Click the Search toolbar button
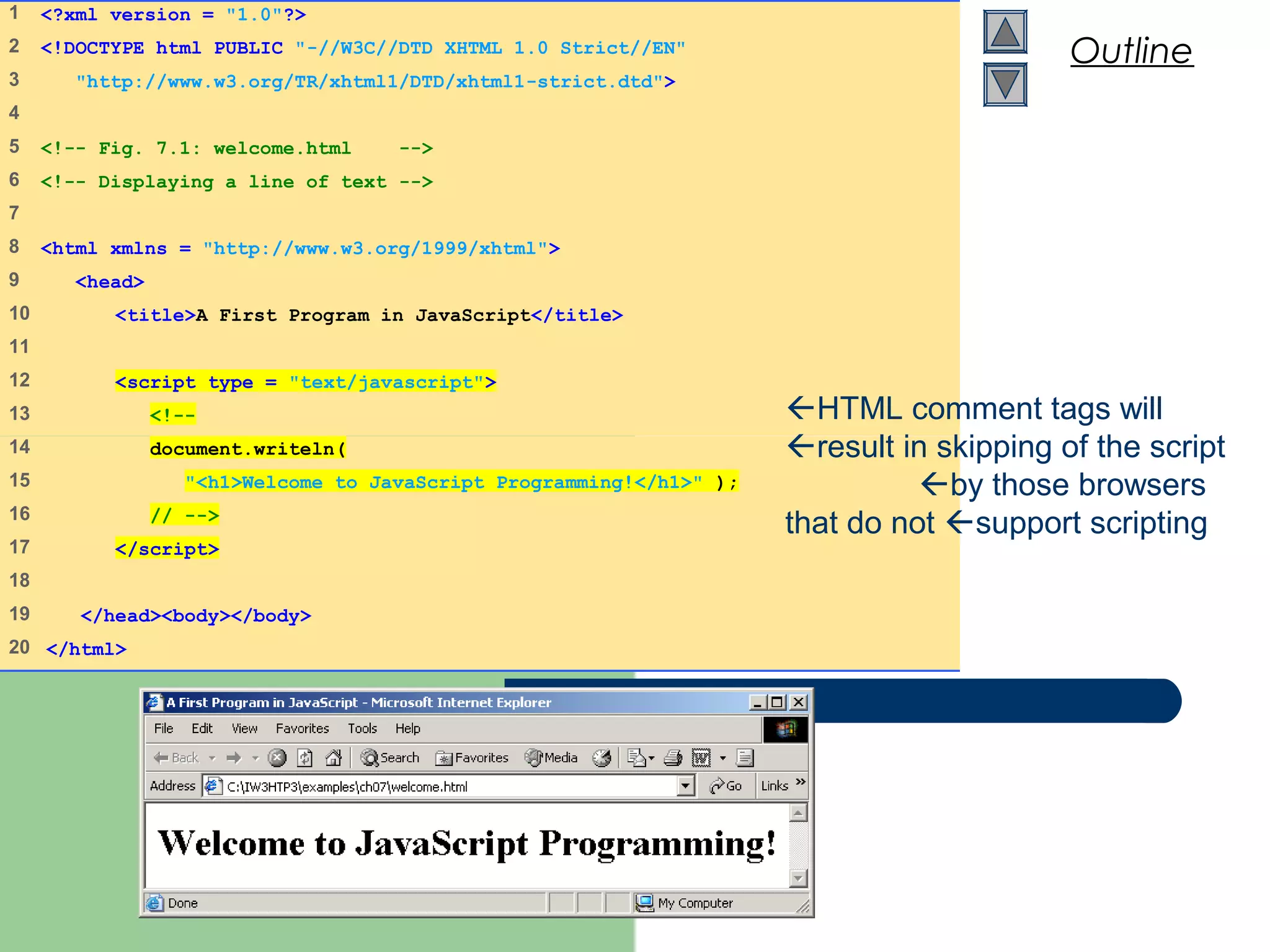Image resolution: width=1270 pixels, height=952 pixels. click(x=390, y=757)
